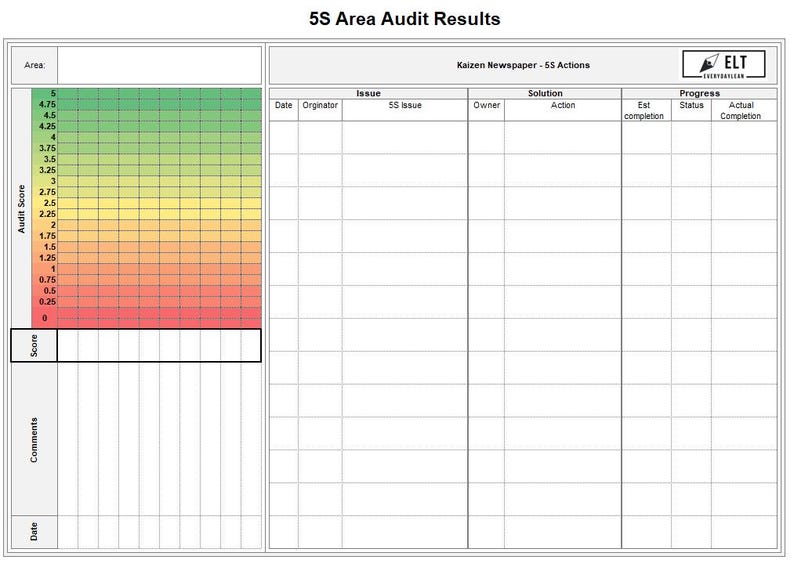
Task: Click the audit score value '3.75'
Action: (48, 148)
